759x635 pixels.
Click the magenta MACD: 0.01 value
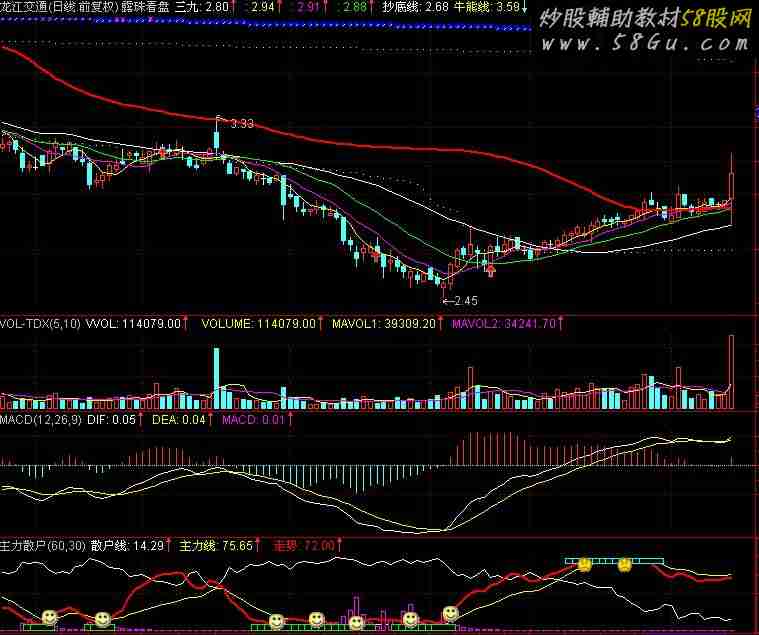click(254, 419)
